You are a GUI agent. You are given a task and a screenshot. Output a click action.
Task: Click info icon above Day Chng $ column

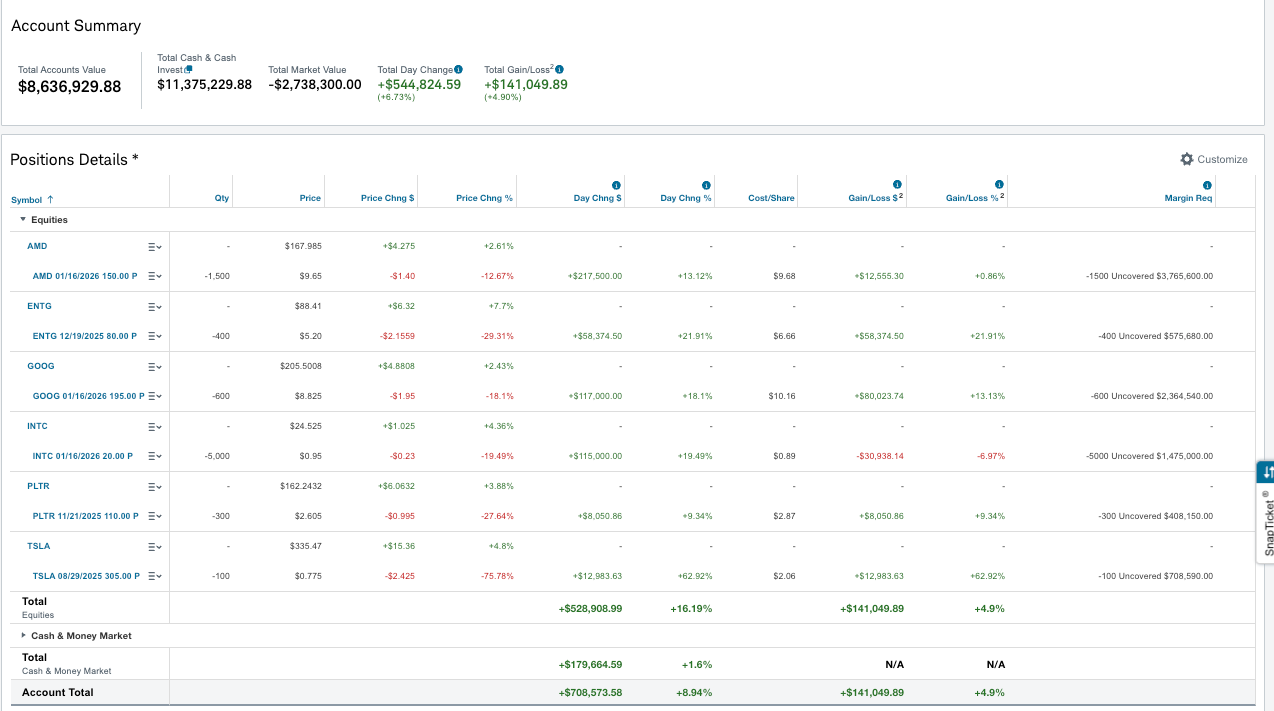[x=616, y=185]
